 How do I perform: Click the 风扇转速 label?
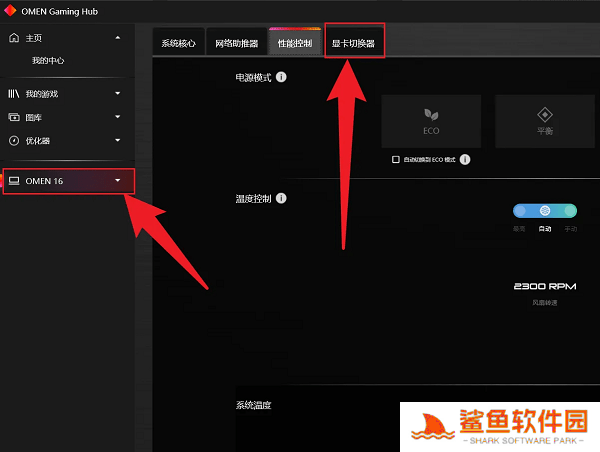[x=545, y=303]
